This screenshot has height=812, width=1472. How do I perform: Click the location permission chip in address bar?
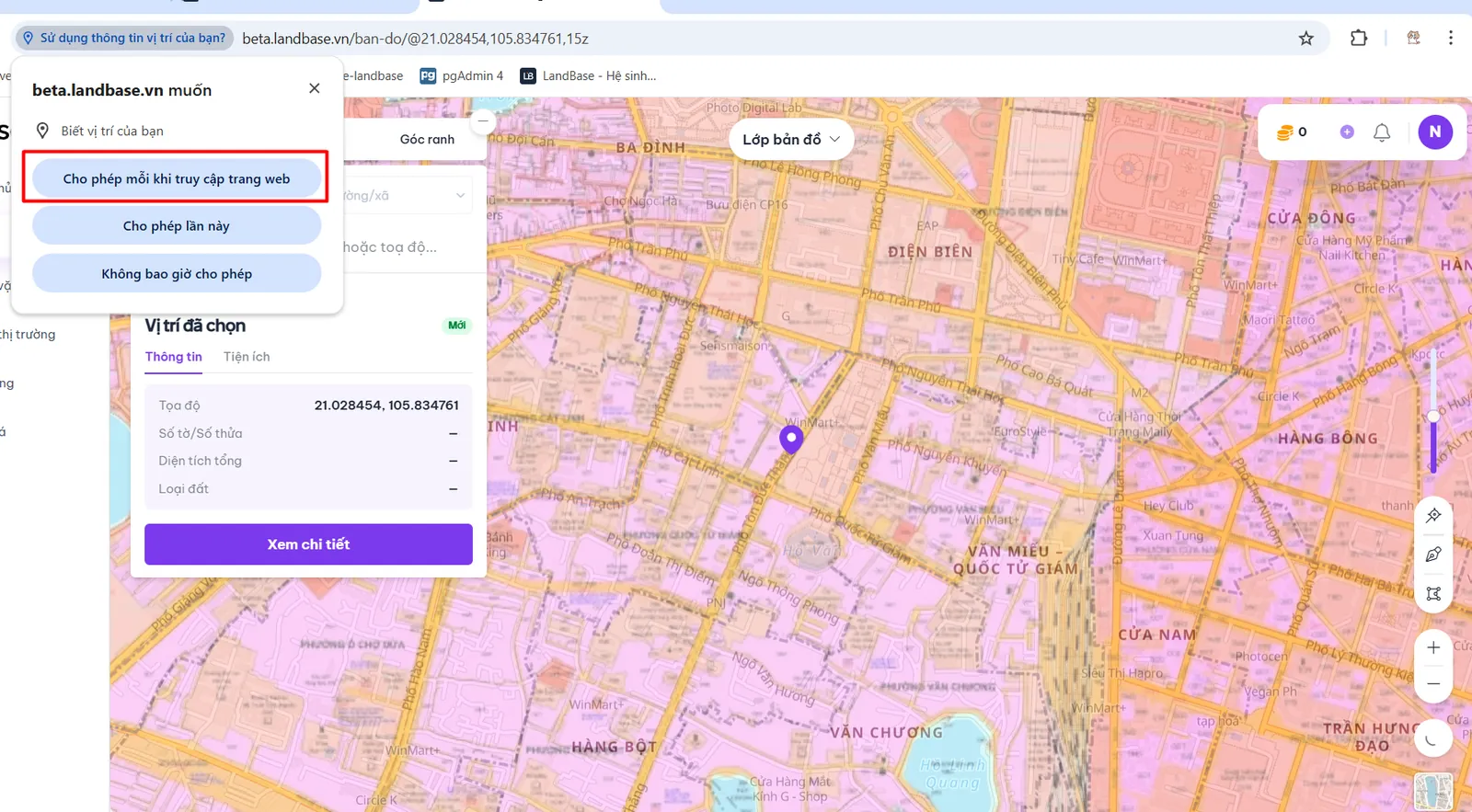coord(124,38)
